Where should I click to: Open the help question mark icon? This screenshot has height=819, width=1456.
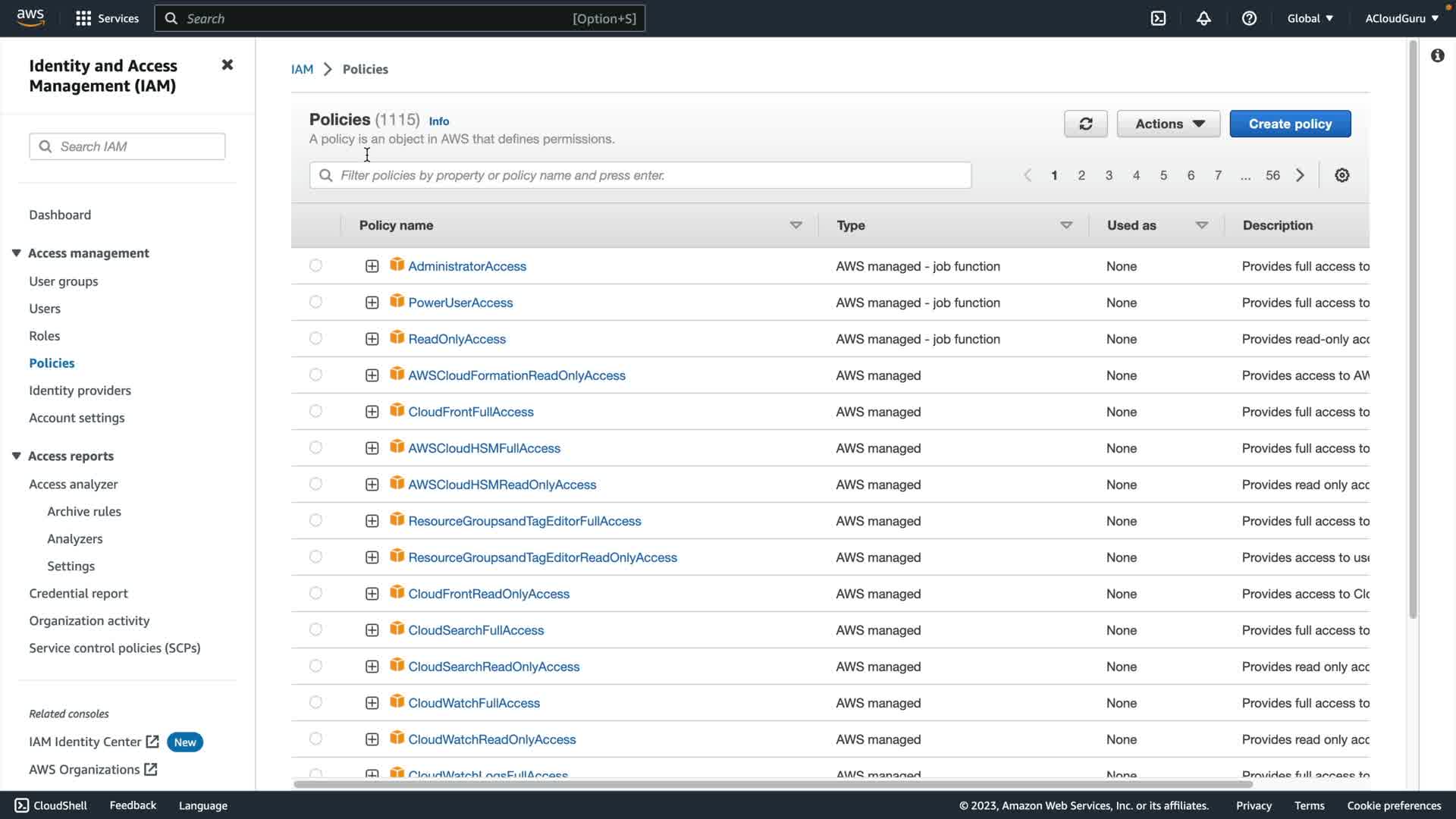[x=1249, y=18]
